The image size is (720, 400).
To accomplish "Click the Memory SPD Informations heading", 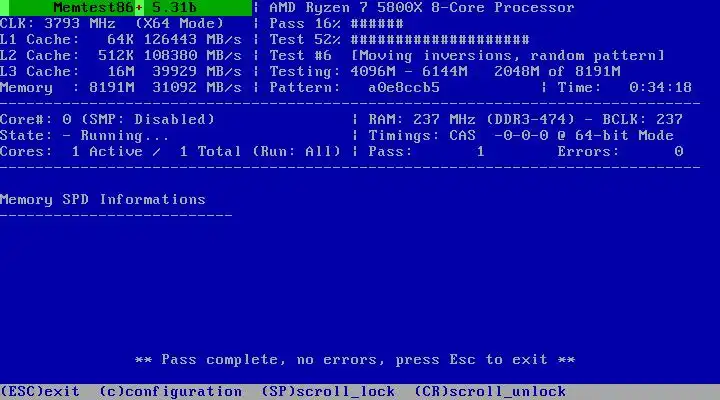I will [x=102, y=199].
